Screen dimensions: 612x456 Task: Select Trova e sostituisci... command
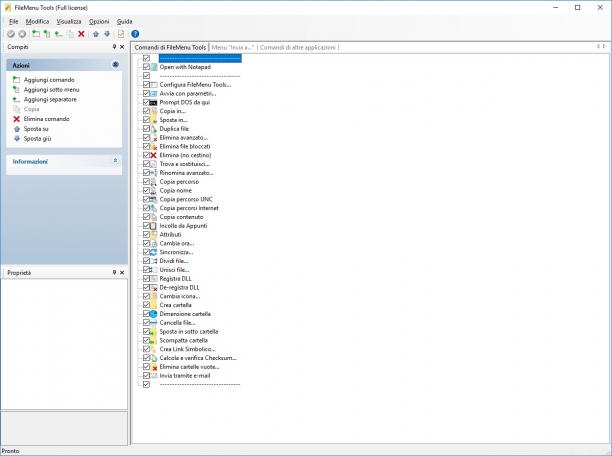185,164
